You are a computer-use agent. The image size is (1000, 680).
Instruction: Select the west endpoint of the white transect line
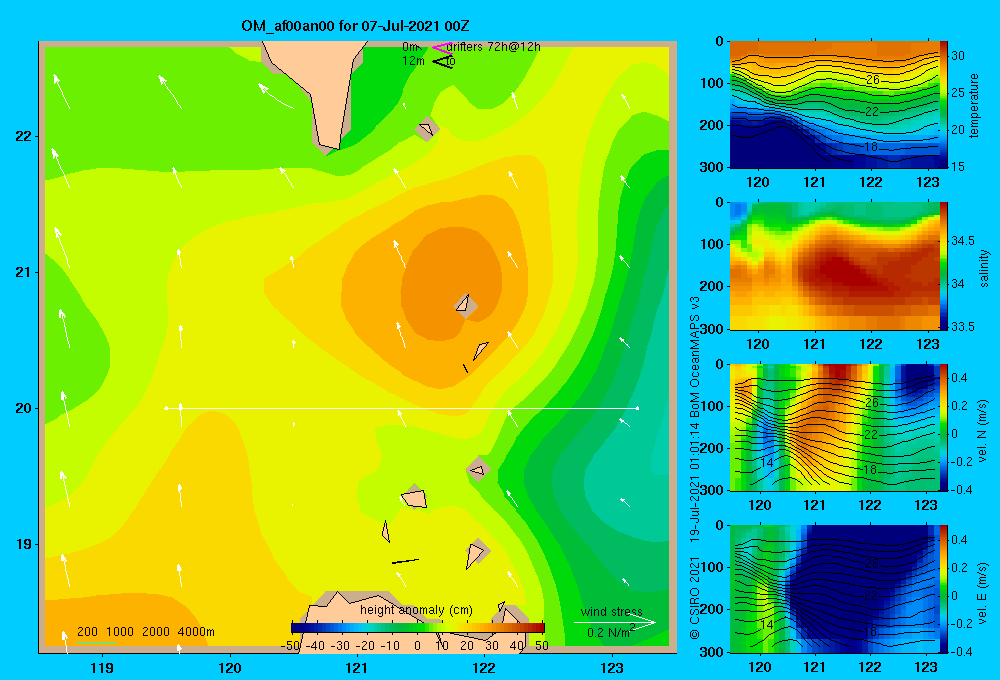166,408
